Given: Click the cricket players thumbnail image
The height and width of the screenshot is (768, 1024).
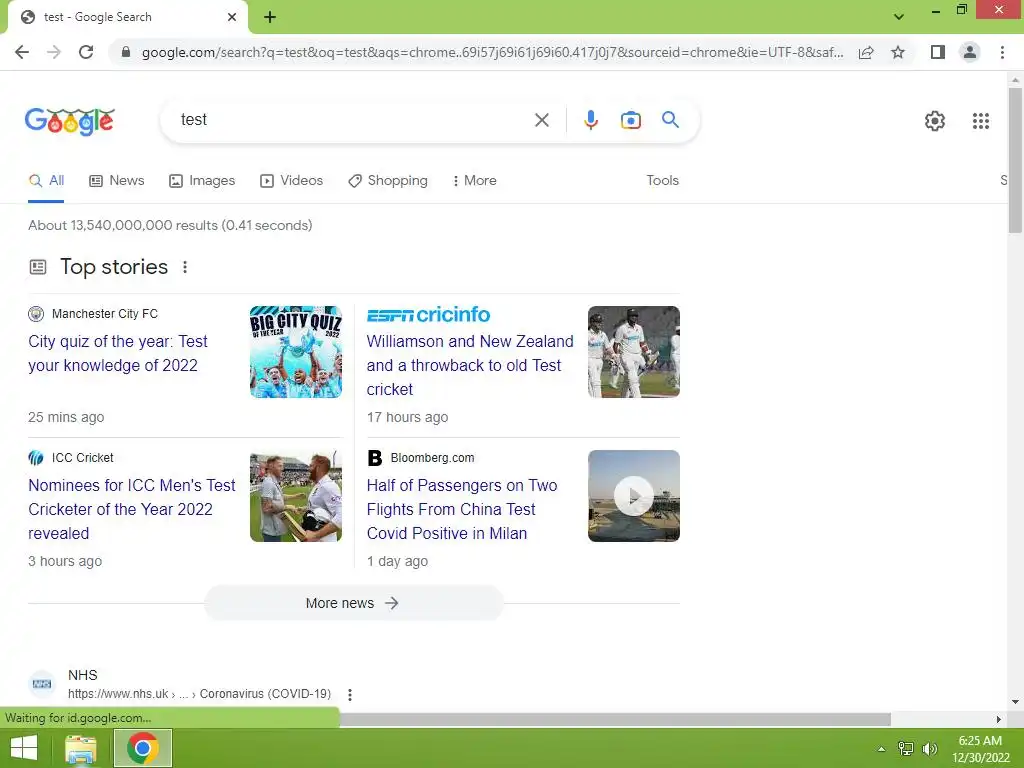Looking at the screenshot, I should pos(633,352).
